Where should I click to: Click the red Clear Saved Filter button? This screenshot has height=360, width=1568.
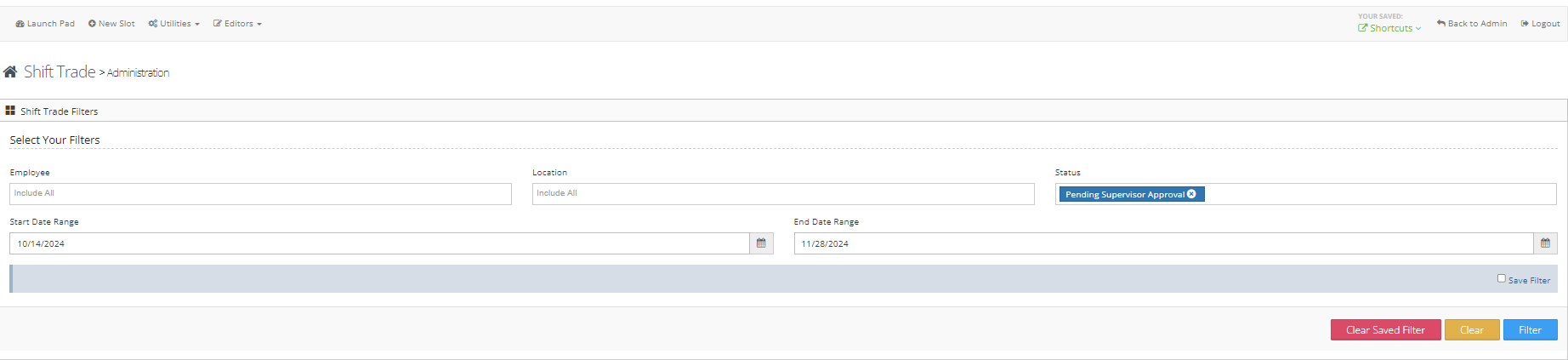(x=1385, y=330)
